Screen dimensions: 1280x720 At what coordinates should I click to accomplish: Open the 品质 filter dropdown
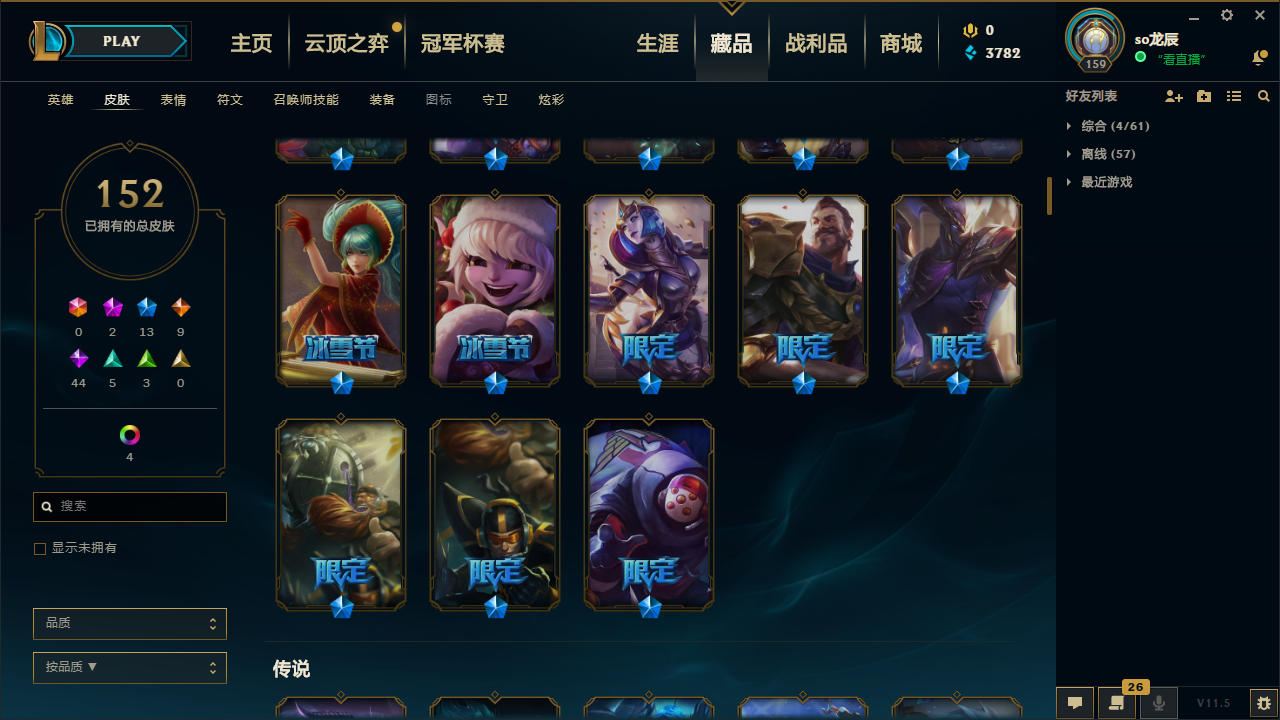pos(130,624)
